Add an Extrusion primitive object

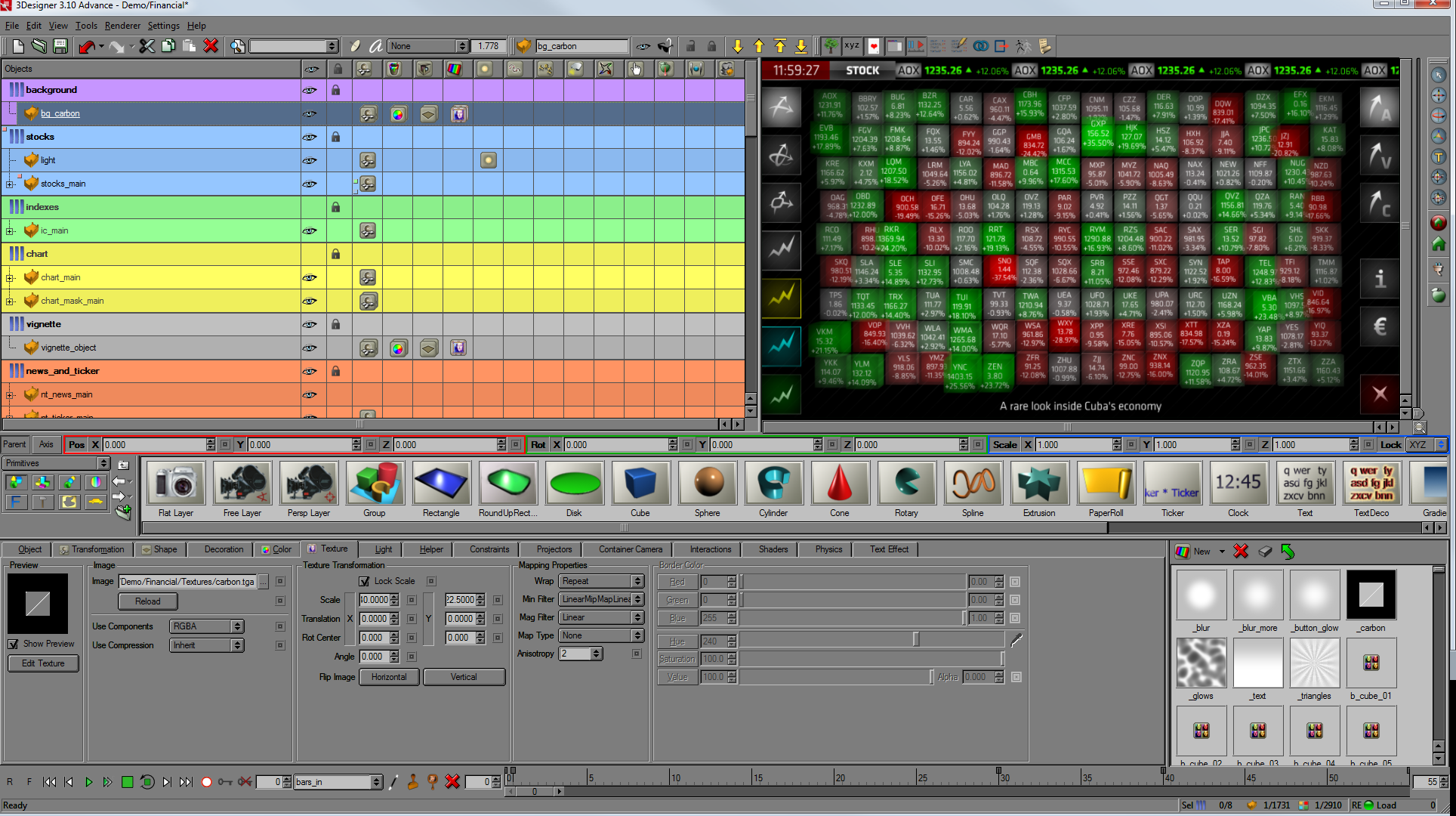(x=1038, y=484)
